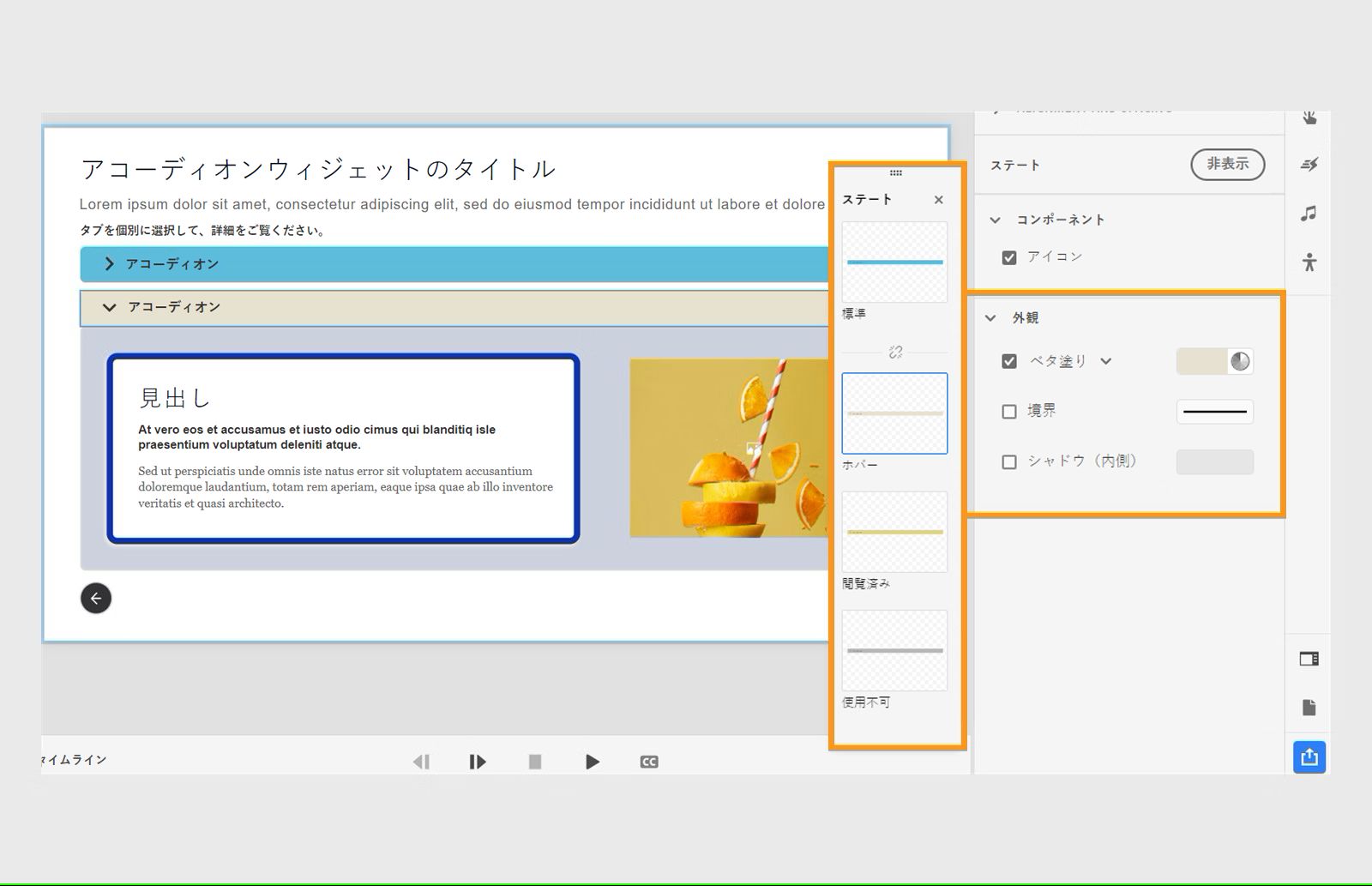
Task: Click the blue share/publish icon
Action: pyautogui.click(x=1309, y=757)
